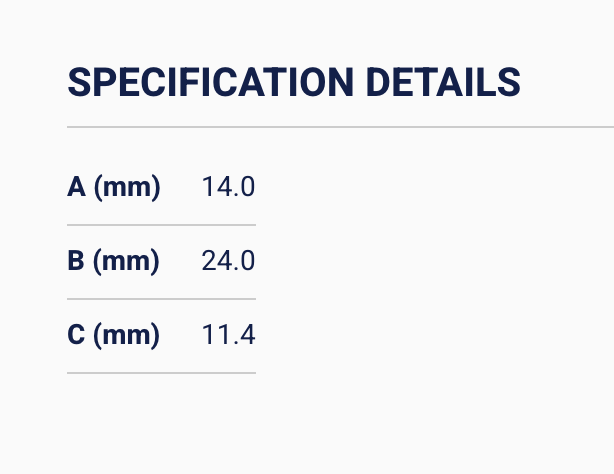Image resolution: width=614 pixels, height=474 pixels.
Task: Click the (mm) unit beside C
Action: pyautogui.click(x=127, y=335)
